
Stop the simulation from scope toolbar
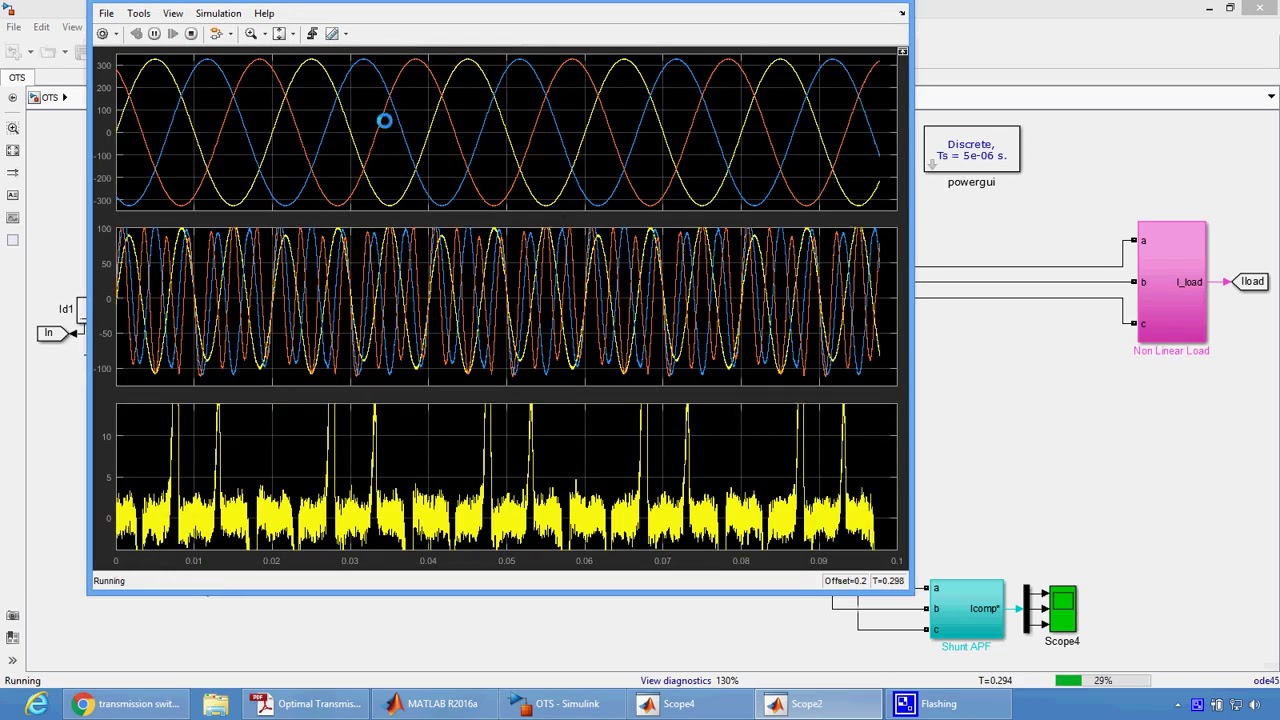(x=191, y=34)
